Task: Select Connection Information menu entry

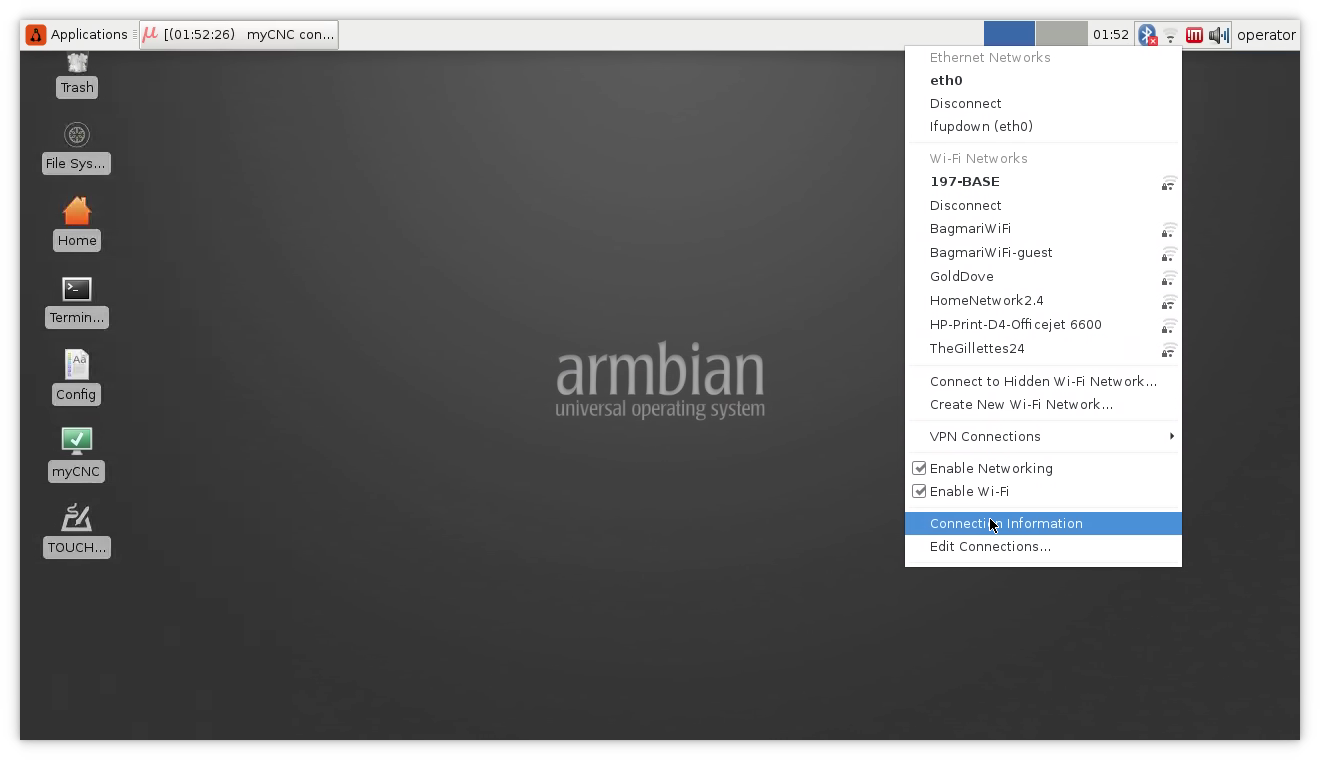Action: tap(1006, 523)
